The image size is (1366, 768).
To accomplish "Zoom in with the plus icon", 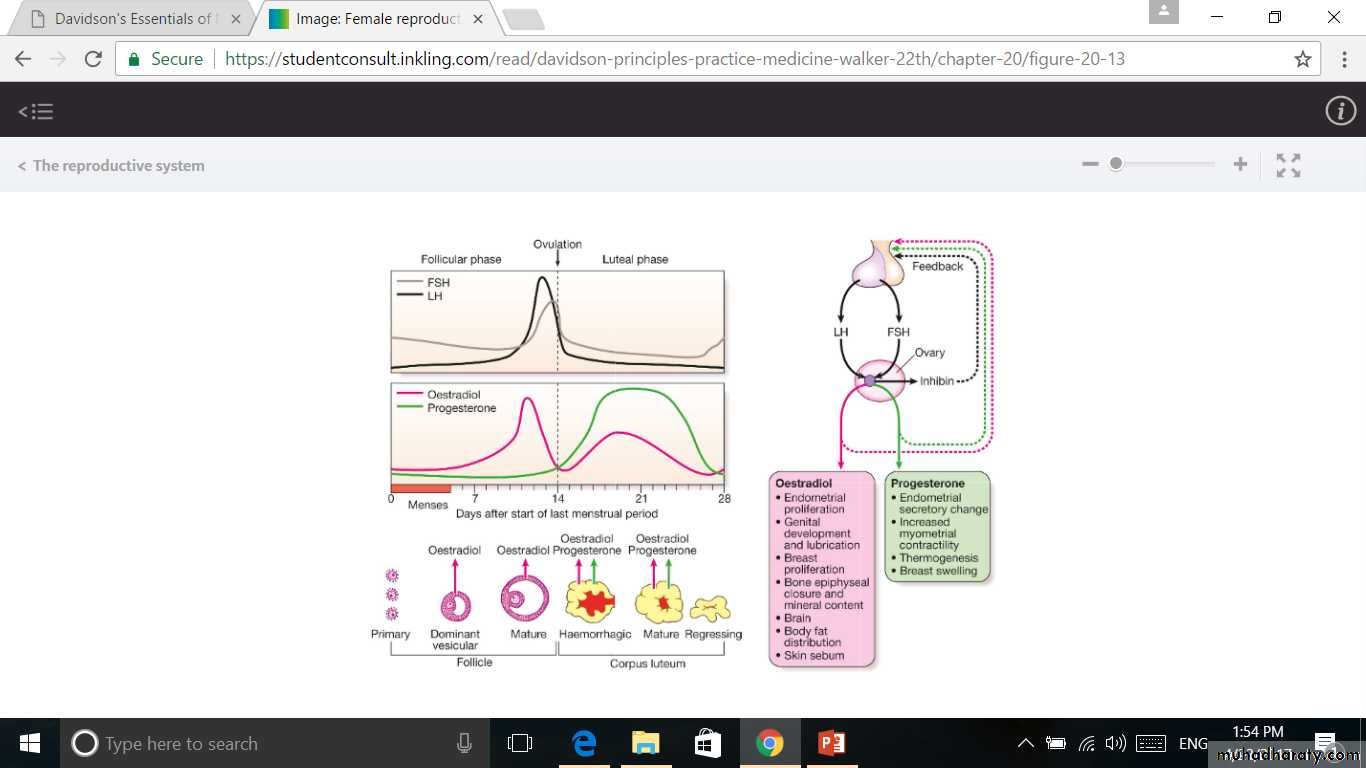I will coord(1240,164).
